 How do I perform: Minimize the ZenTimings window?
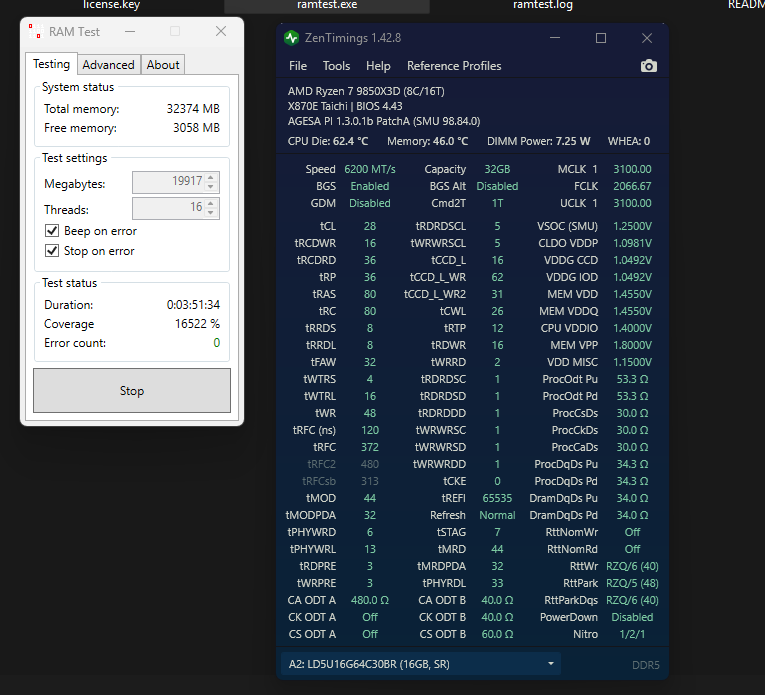tap(555, 38)
